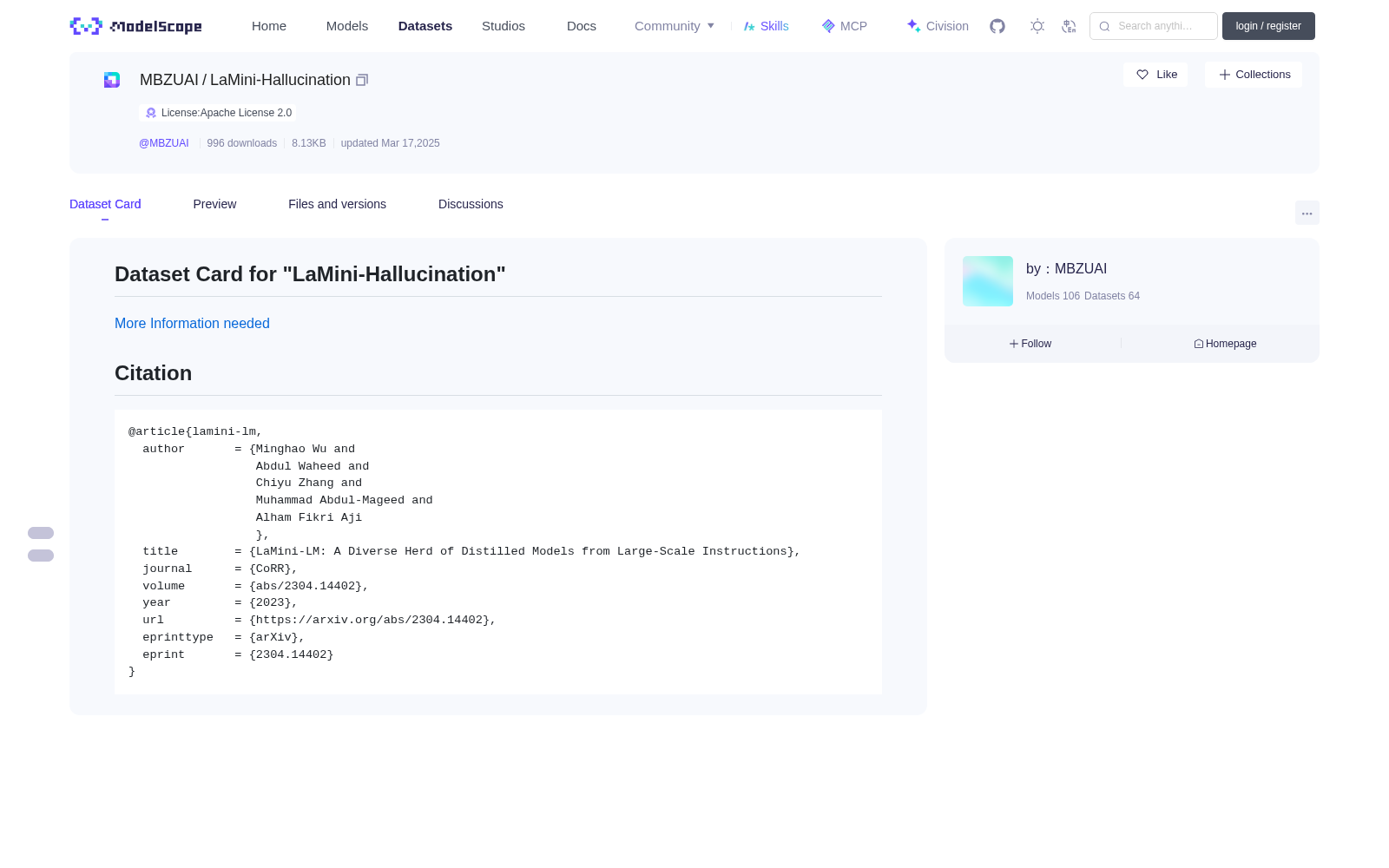Follow the MBZUAI organization
Image resolution: width=1389 pixels, height=868 pixels.
tap(1030, 344)
